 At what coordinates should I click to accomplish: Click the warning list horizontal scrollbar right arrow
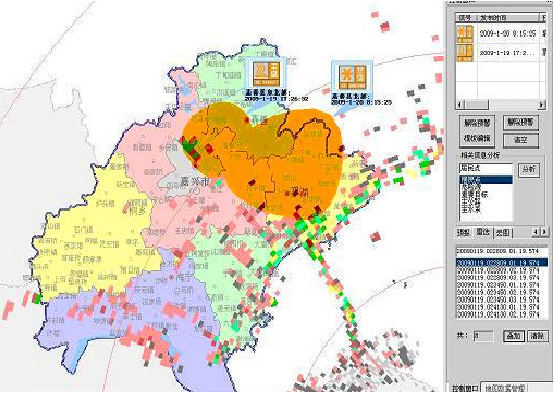541,105
